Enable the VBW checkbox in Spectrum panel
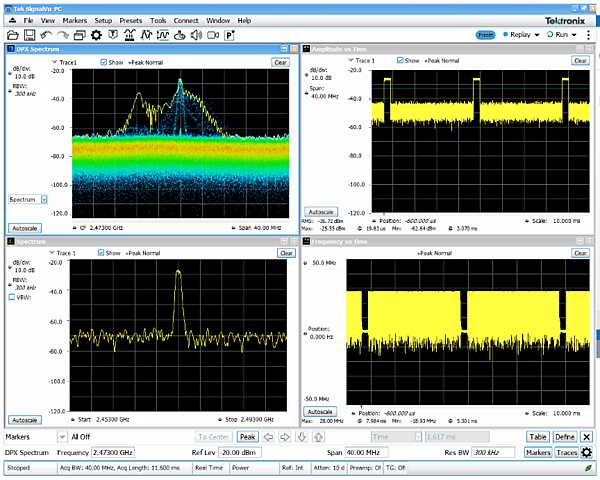This screenshot has width=600, height=480. (x=12, y=298)
